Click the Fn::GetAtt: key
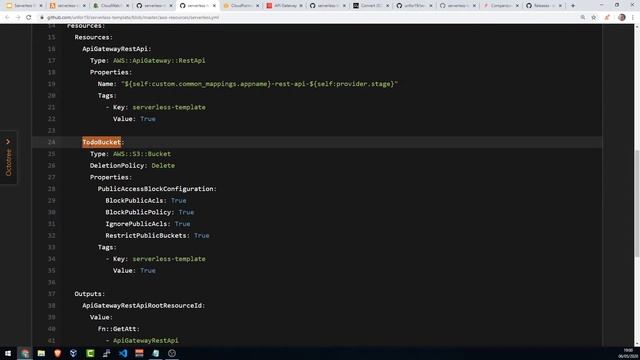Viewport: 640px width, 360px height. click(x=118, y=329)
